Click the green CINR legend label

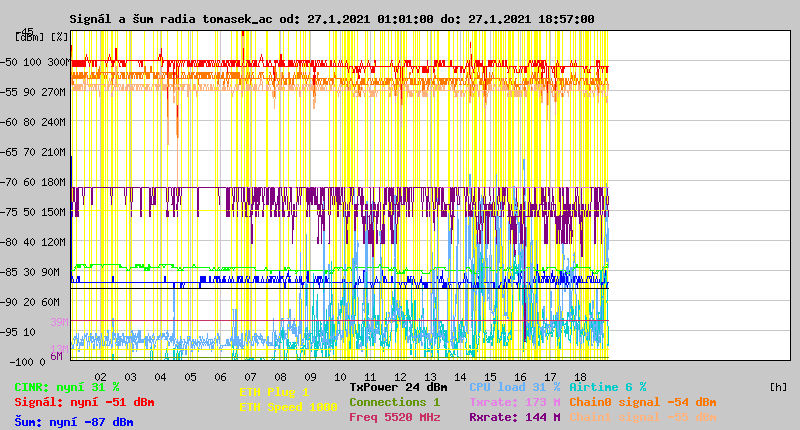tap(67, 386)
